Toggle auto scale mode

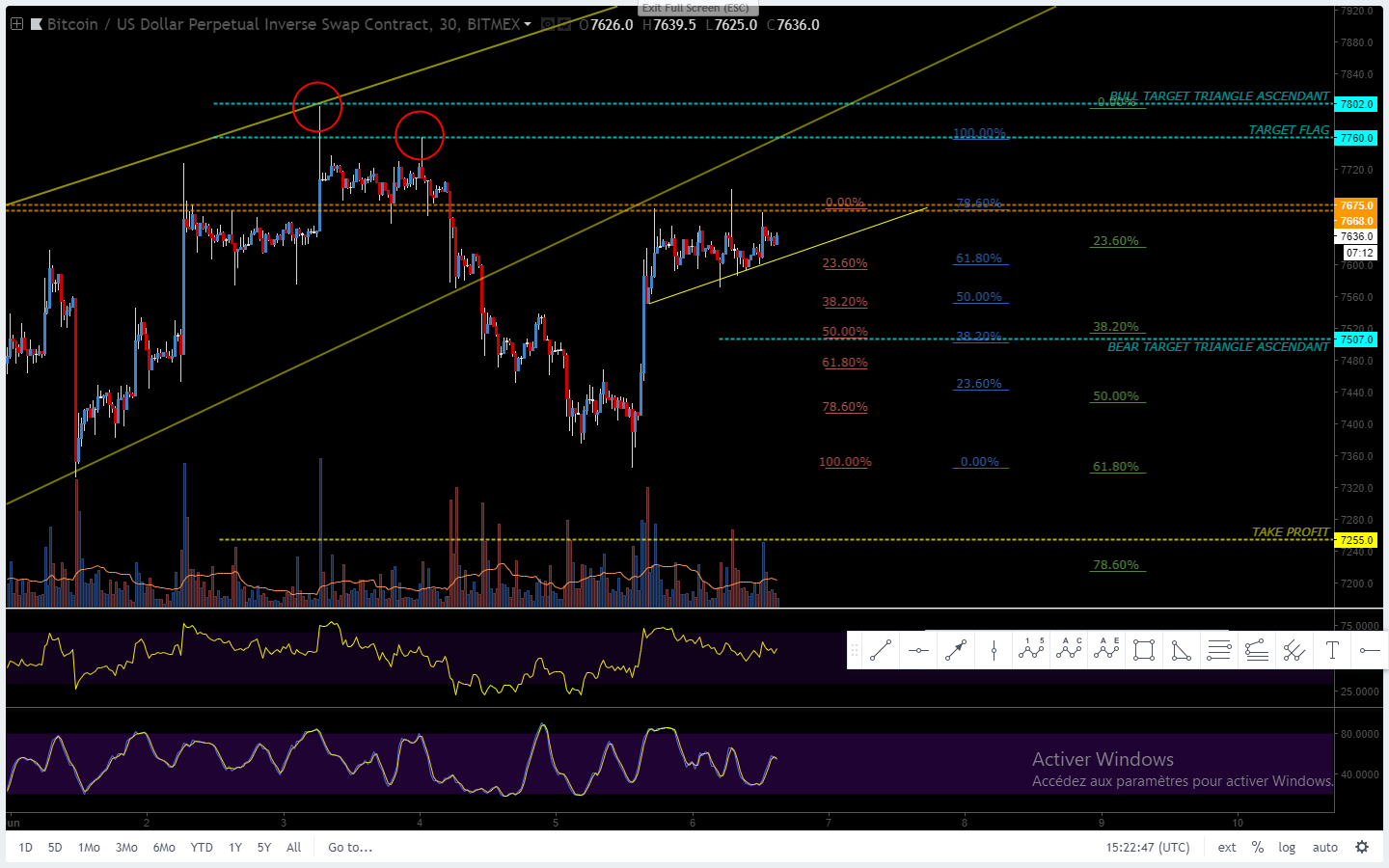coord(1324,848)
